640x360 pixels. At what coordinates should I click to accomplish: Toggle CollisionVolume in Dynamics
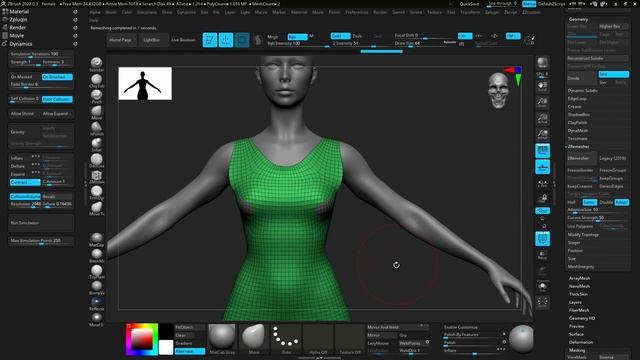pyautogui.click(x=25, y=196)
